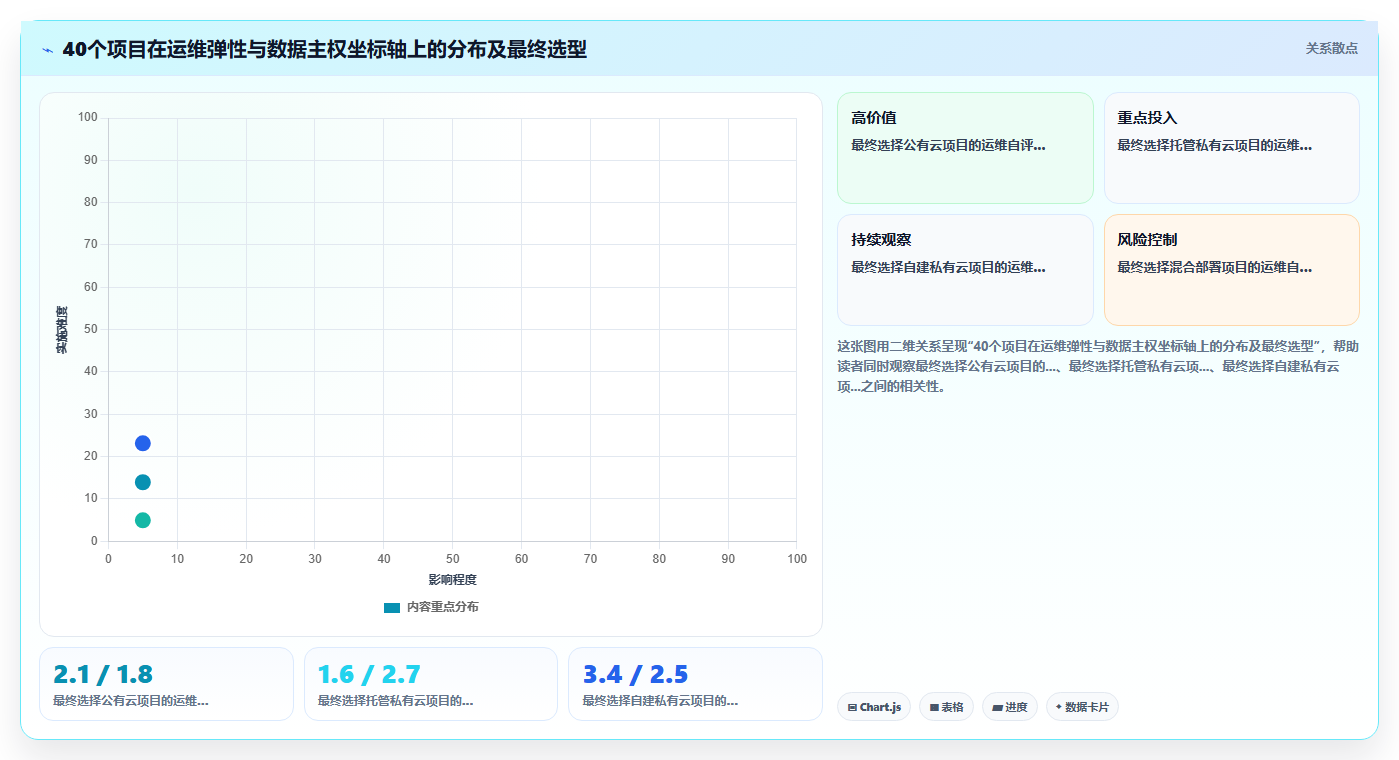Select the 数据卡片 tag
This screenshot has width=1399, height=760.
point(1082,707)
